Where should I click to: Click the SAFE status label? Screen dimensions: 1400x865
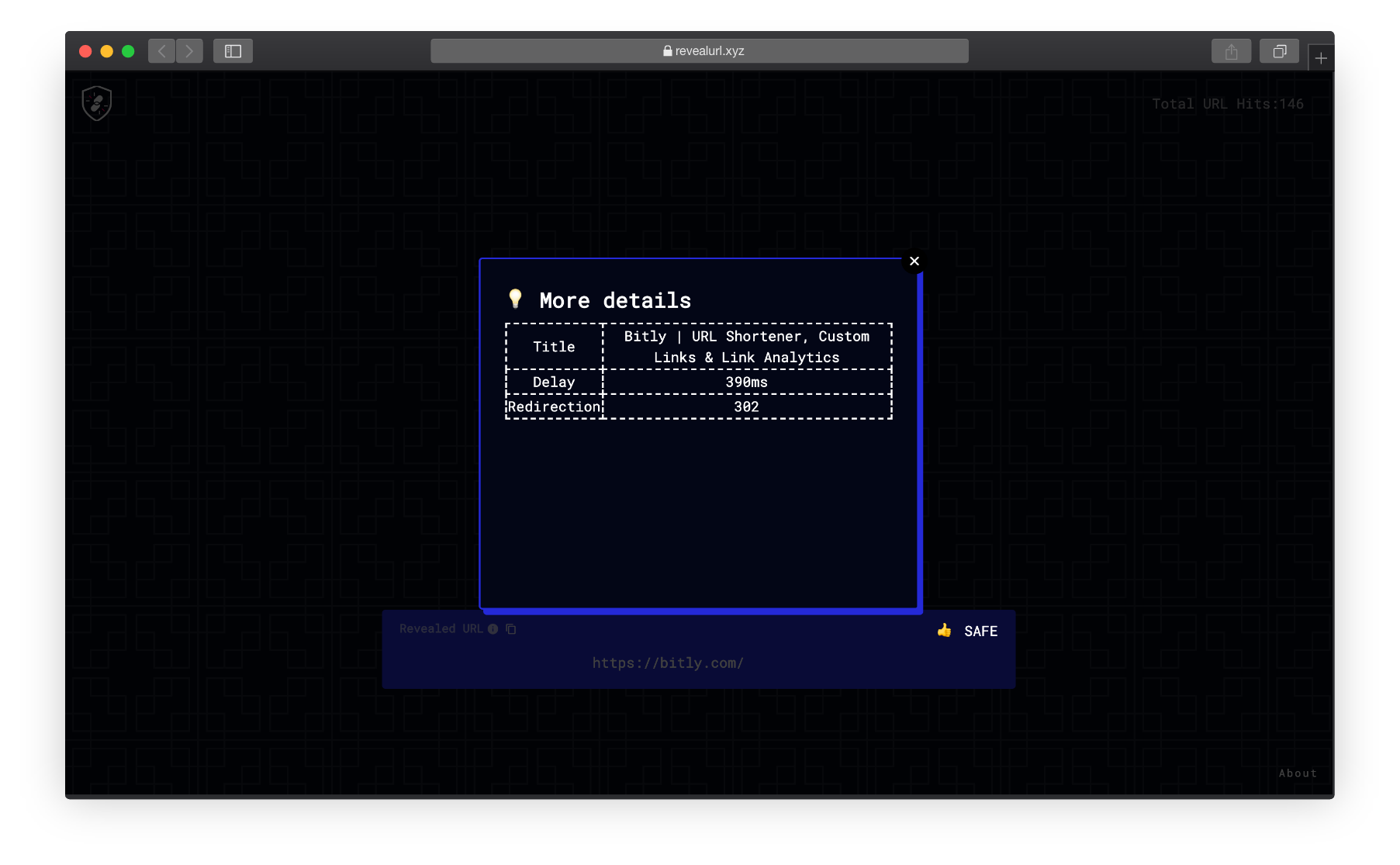pyautogui.click(x=981, y=631)
